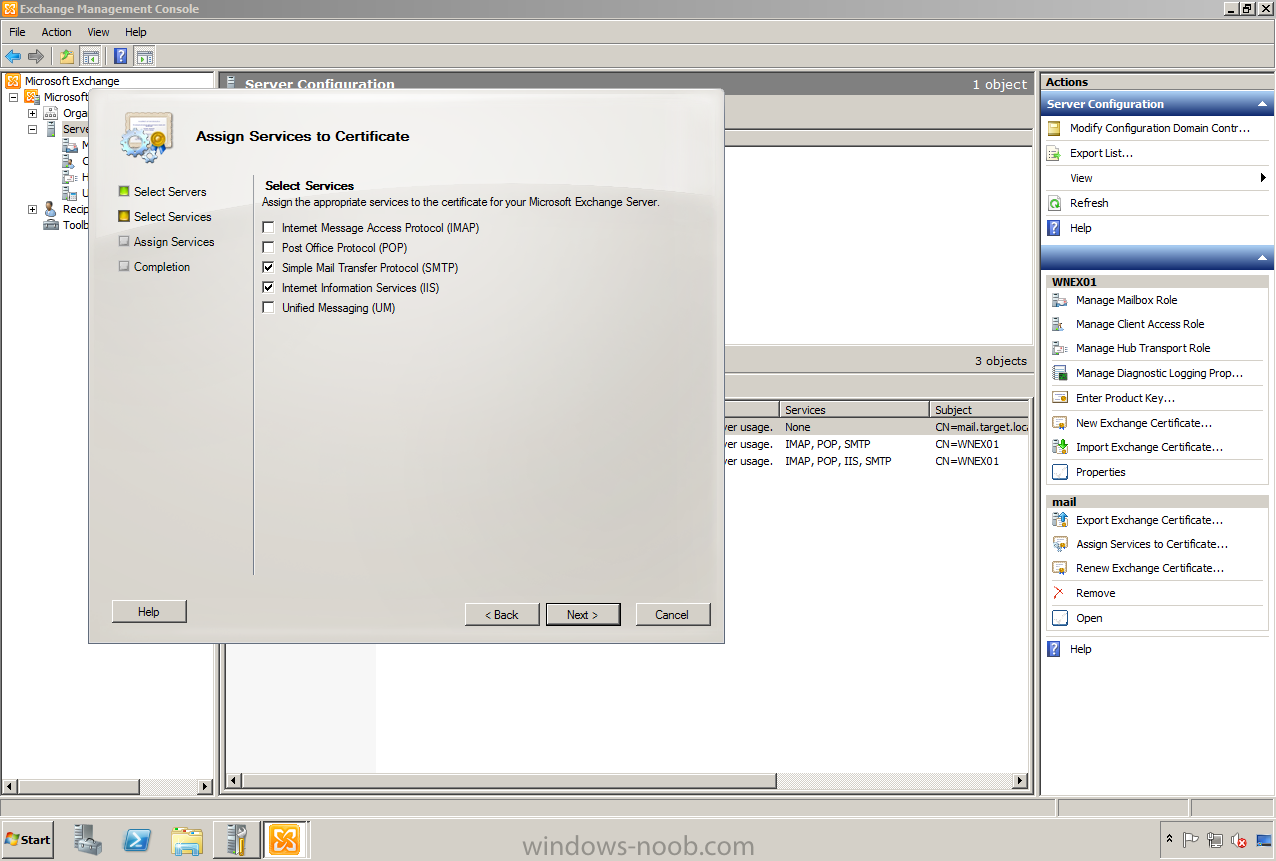Click the console tree scrollbar left arrow
The width and height of the screenshot is (1276, 861).
pyautogui.click(x=9, y=787)
